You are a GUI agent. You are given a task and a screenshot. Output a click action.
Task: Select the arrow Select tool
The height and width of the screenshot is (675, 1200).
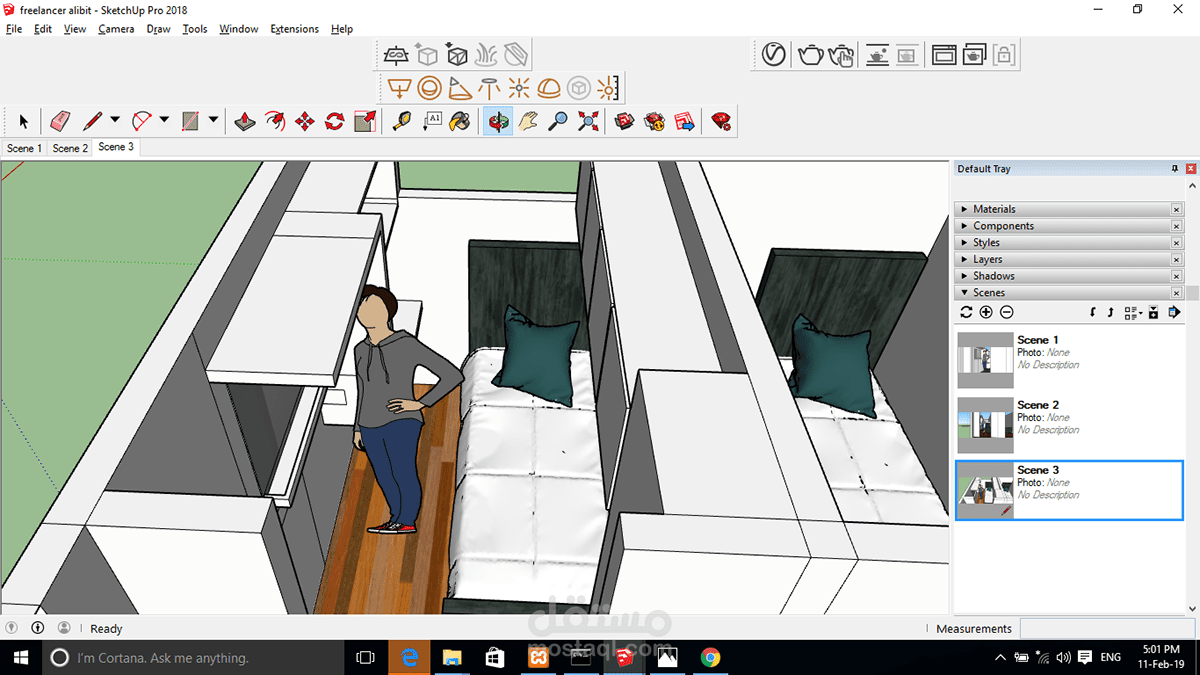click(24, 121)
